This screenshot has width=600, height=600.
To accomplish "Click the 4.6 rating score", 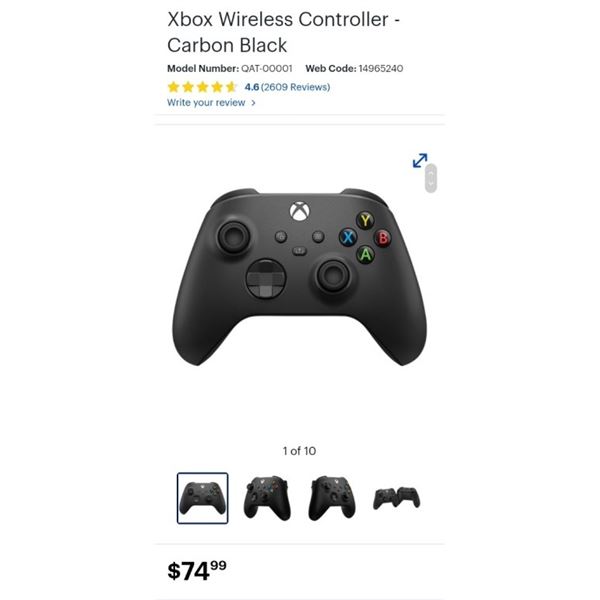I will 252,87.
